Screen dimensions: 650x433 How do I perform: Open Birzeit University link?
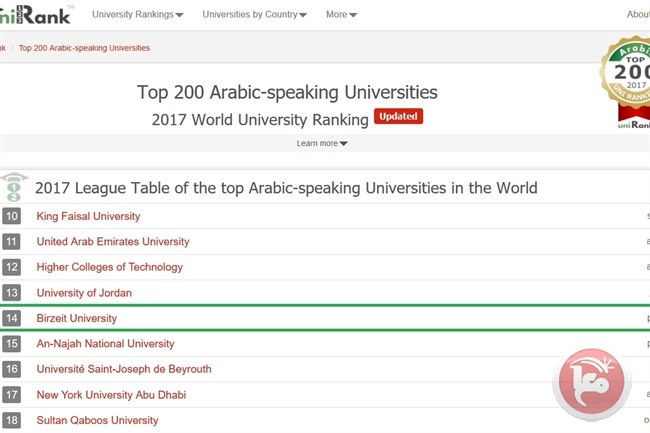[x=77, y=318]
